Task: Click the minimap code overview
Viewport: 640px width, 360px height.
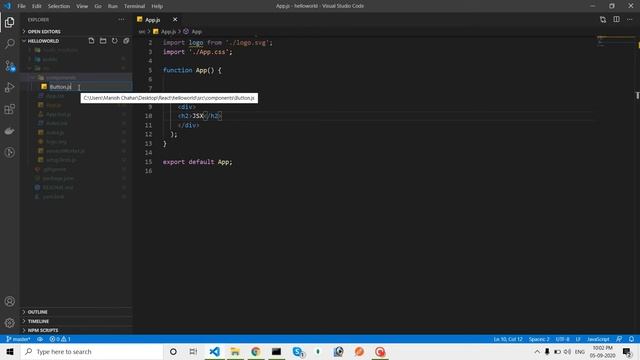Action: tap(616, 42)
